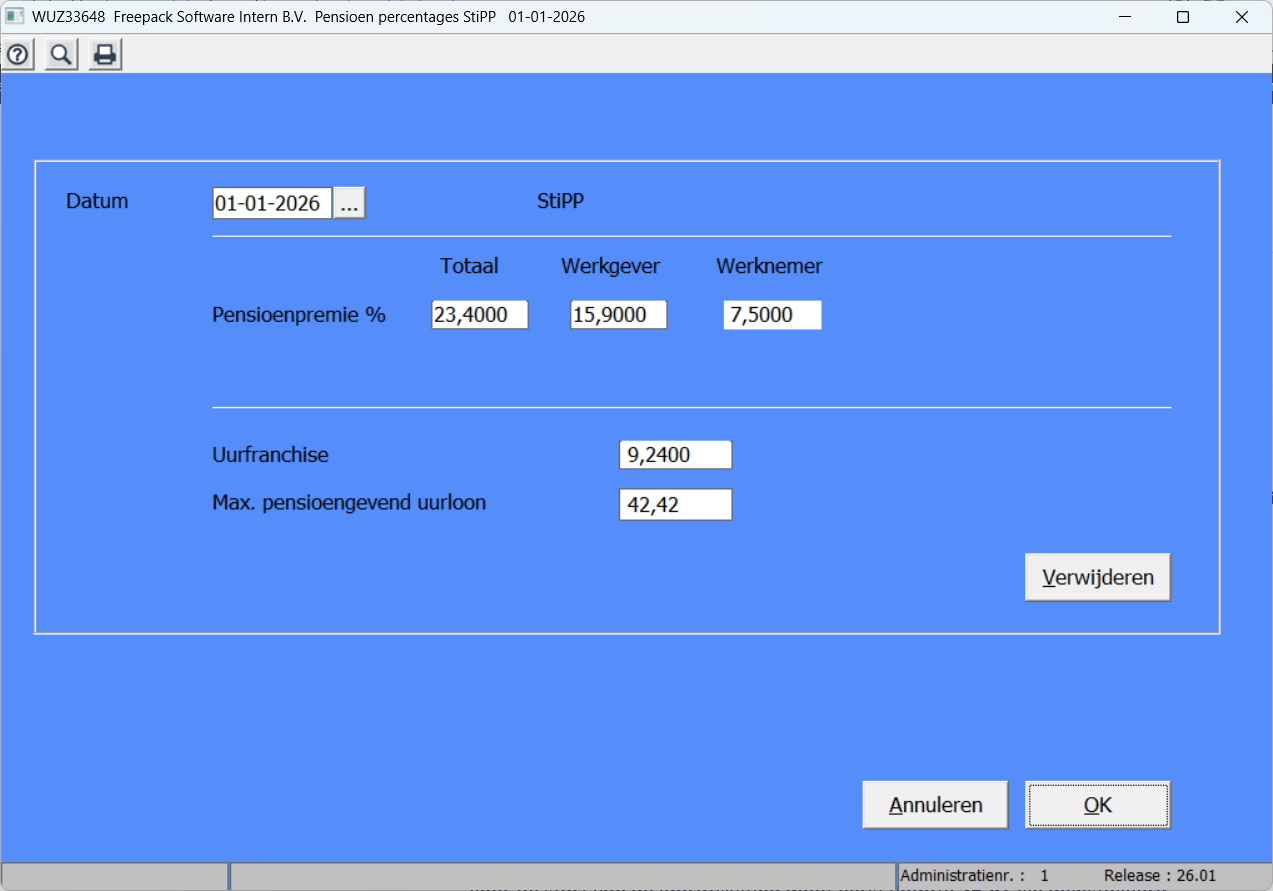Click the Werkgever percentage field

618,315
